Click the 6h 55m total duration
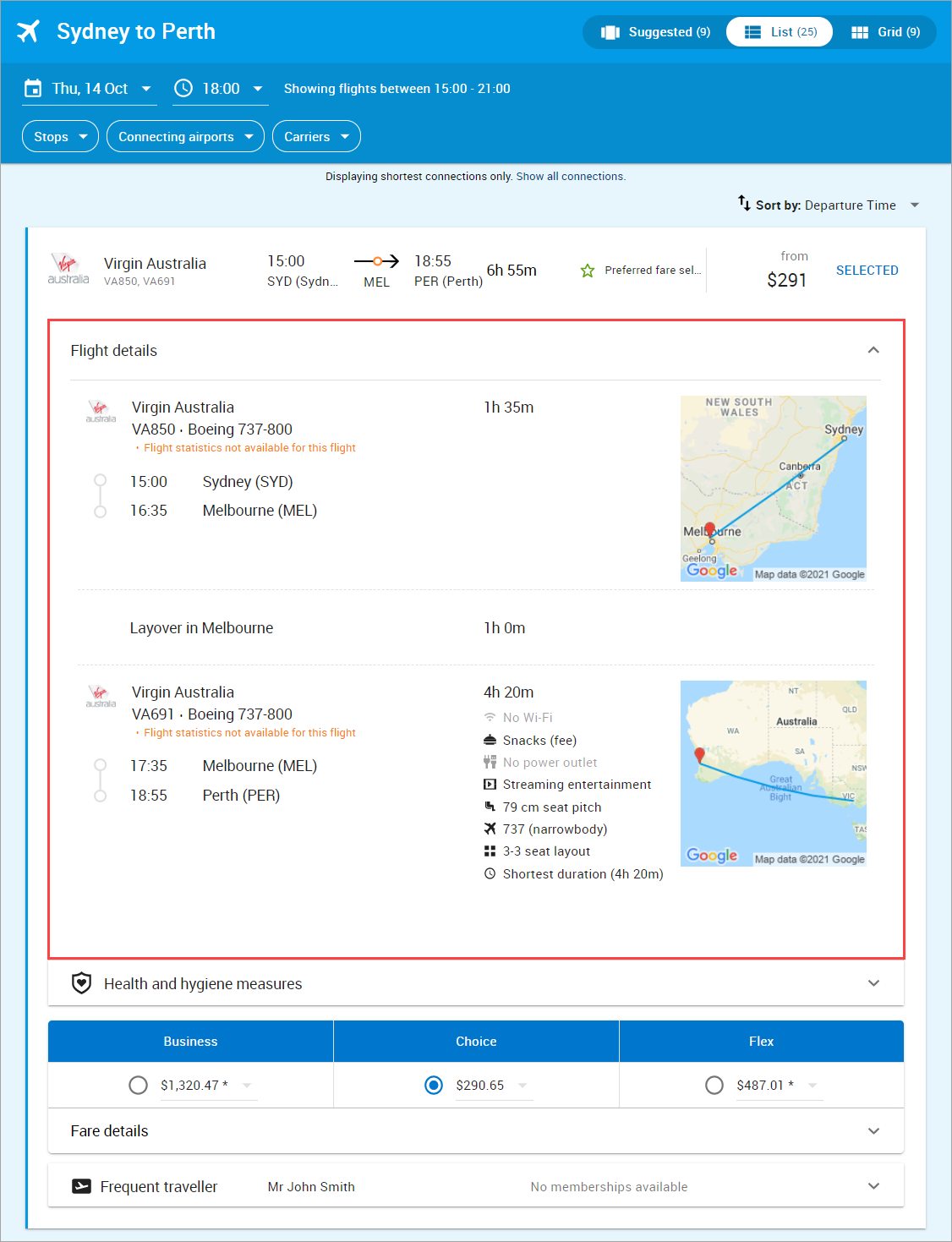 pyautogui.click(x=512, y=271)
